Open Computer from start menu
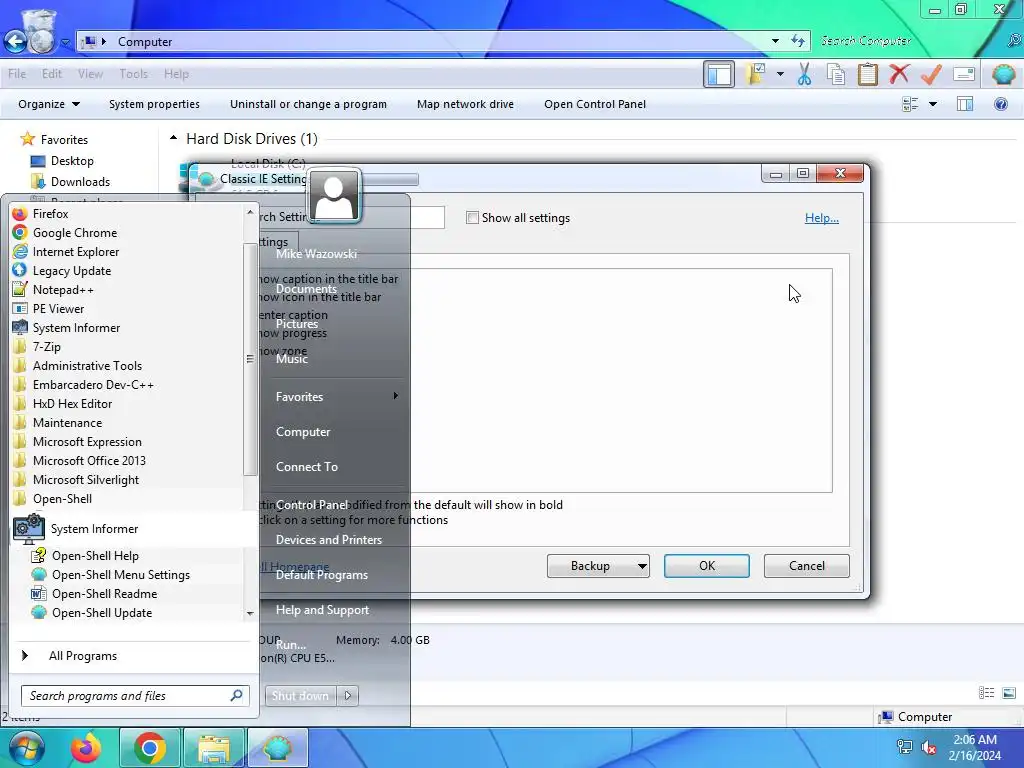This screenshot has height=768, width=1024. tap(302, 432)
